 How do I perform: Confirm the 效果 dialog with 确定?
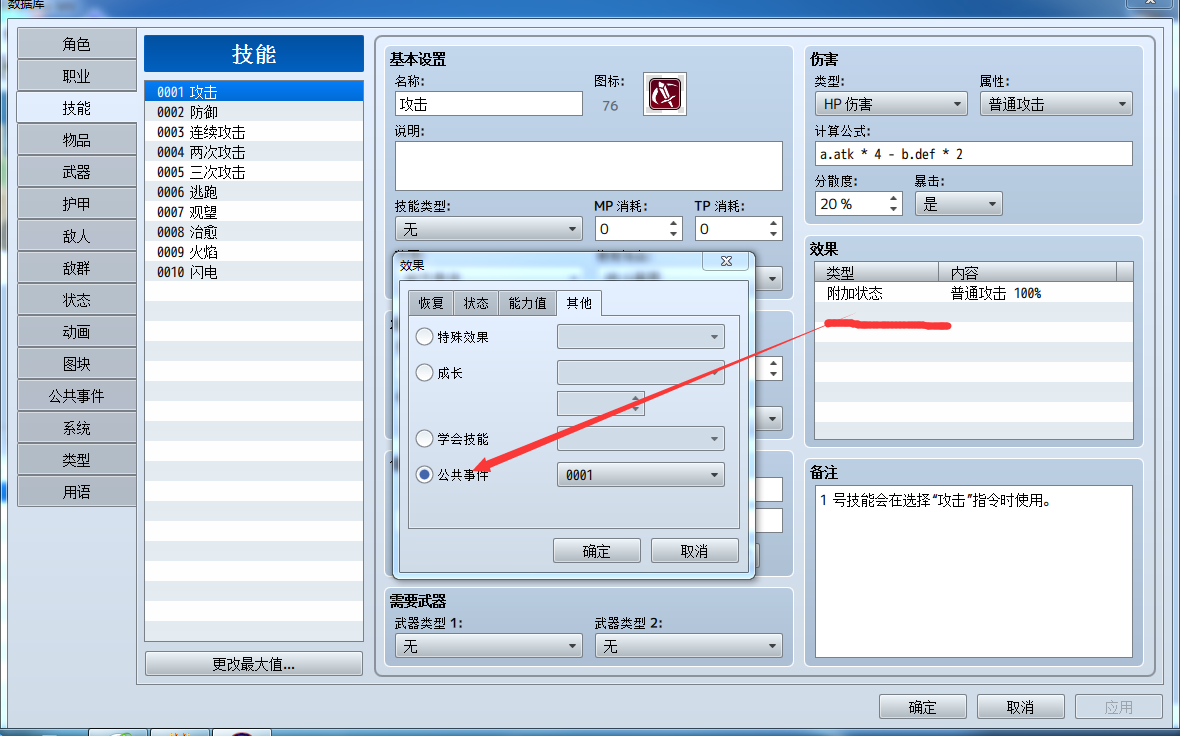[597, 551]
